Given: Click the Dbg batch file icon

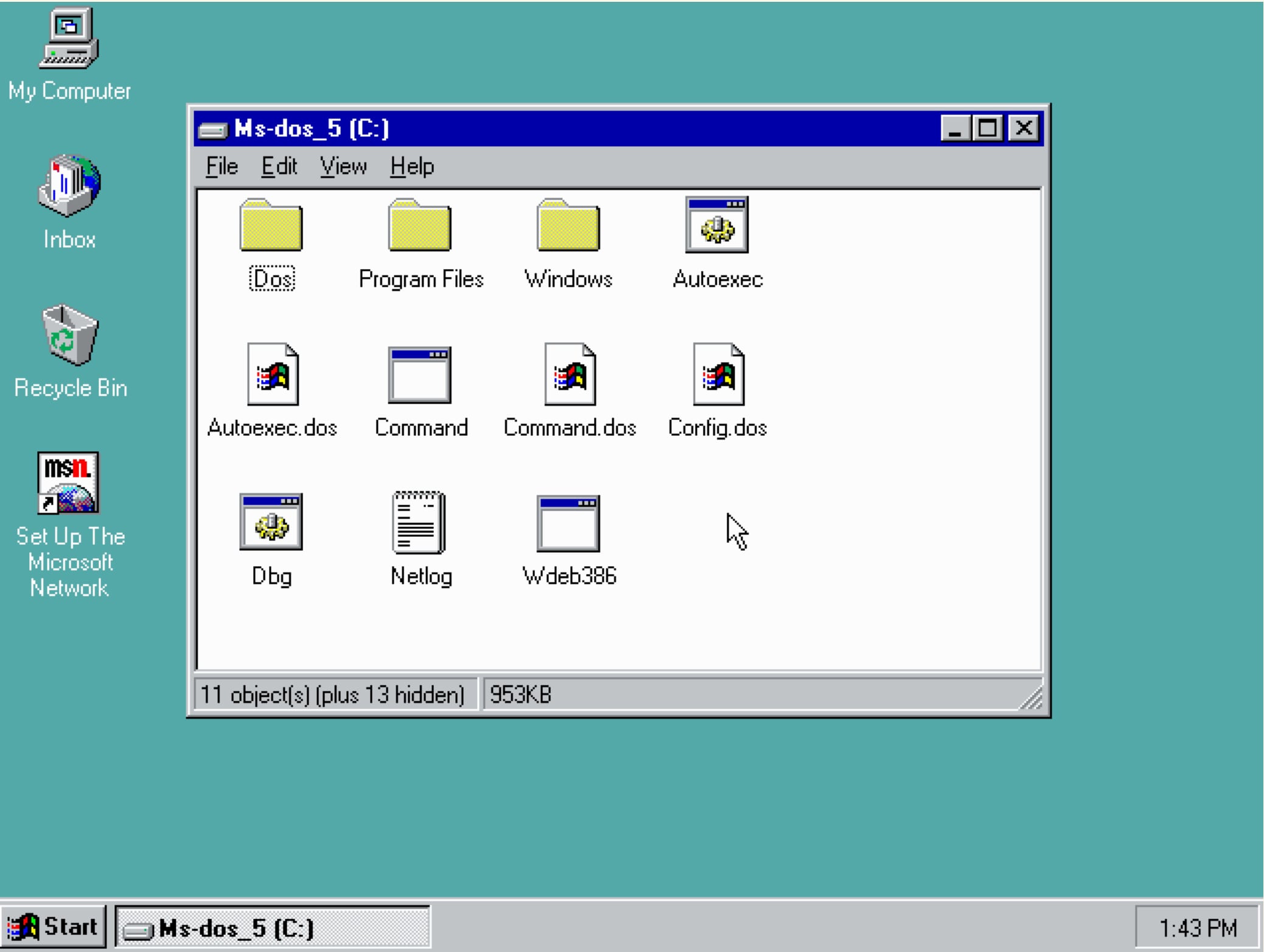Looking at the screenshot, I should (271, 522).
